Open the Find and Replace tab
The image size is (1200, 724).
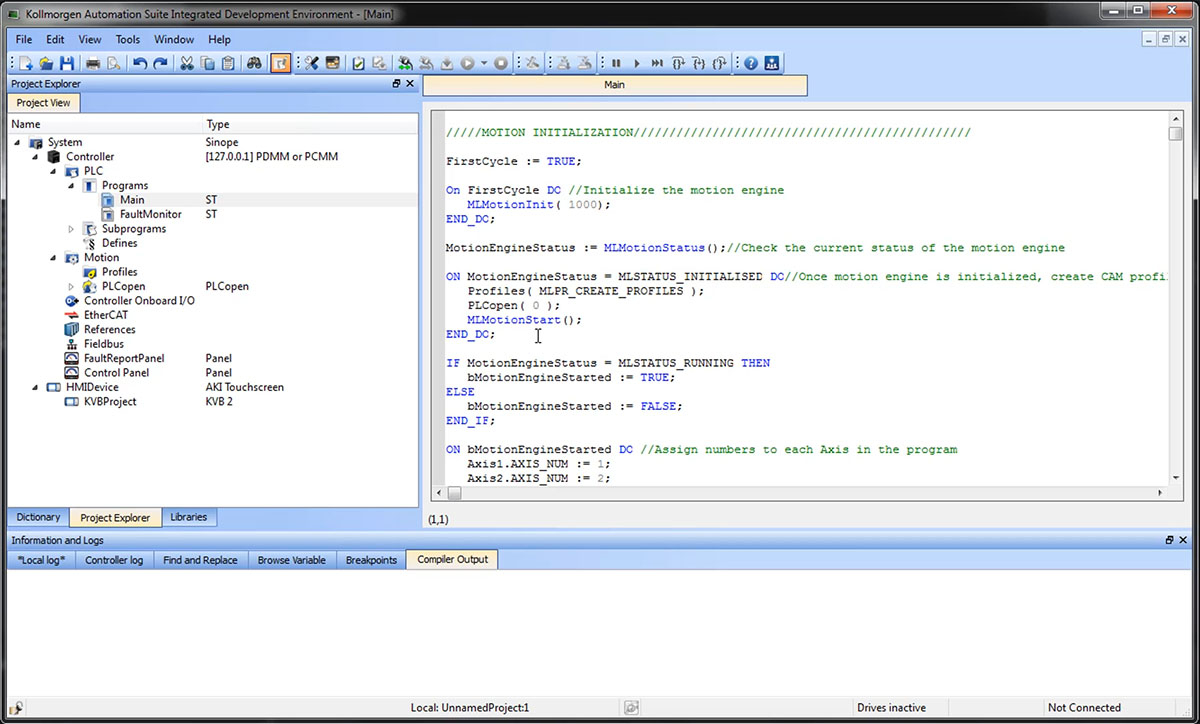200,560
